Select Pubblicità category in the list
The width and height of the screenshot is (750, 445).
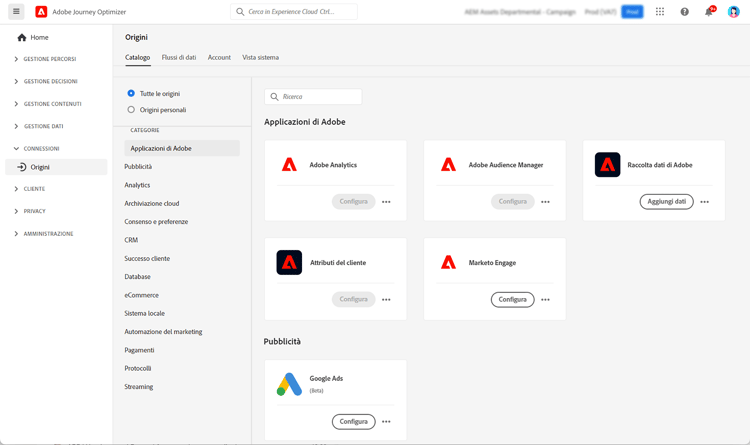pos(138,167)
